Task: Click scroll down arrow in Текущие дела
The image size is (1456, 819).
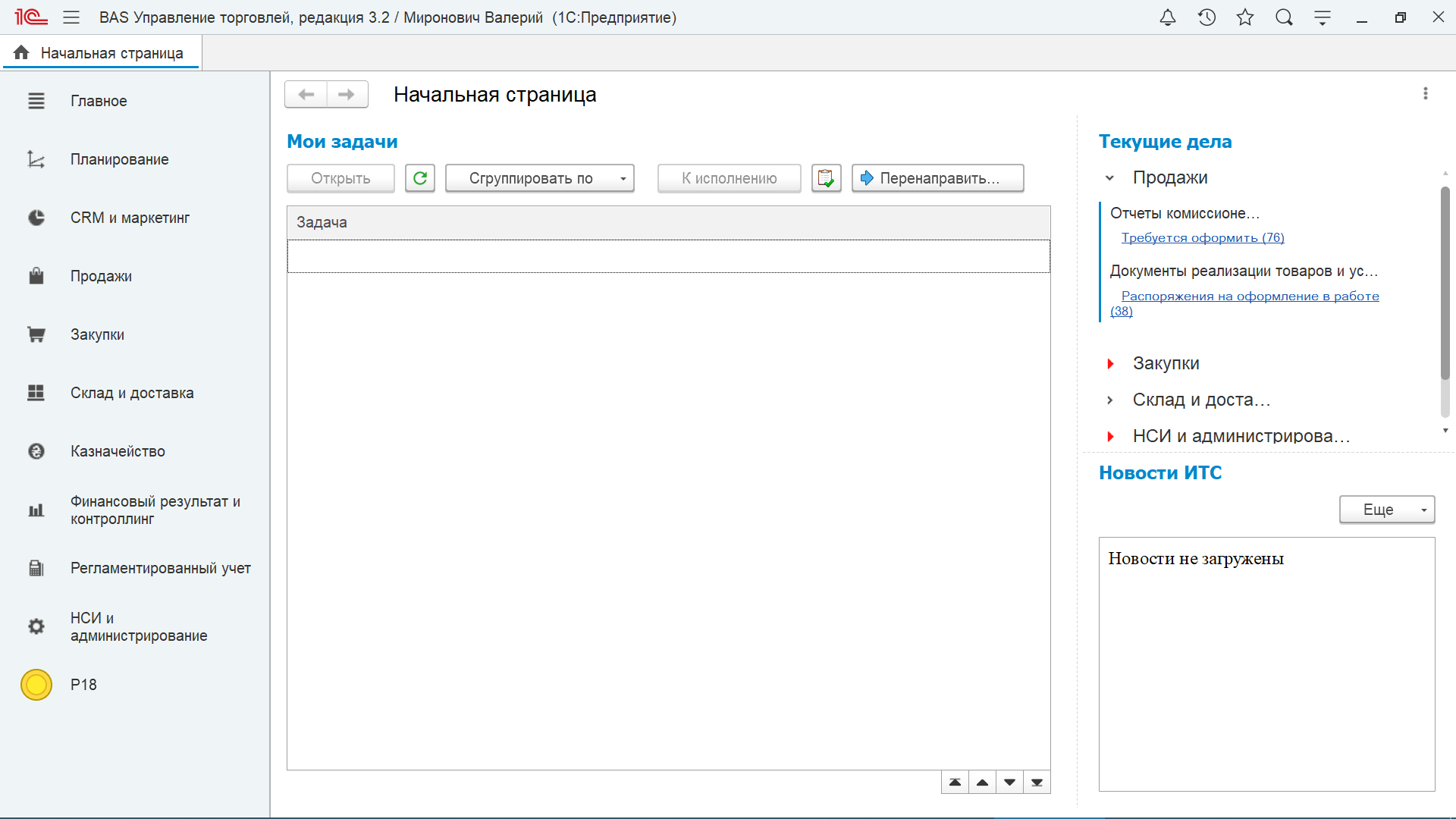Action: click(1445, 431)
